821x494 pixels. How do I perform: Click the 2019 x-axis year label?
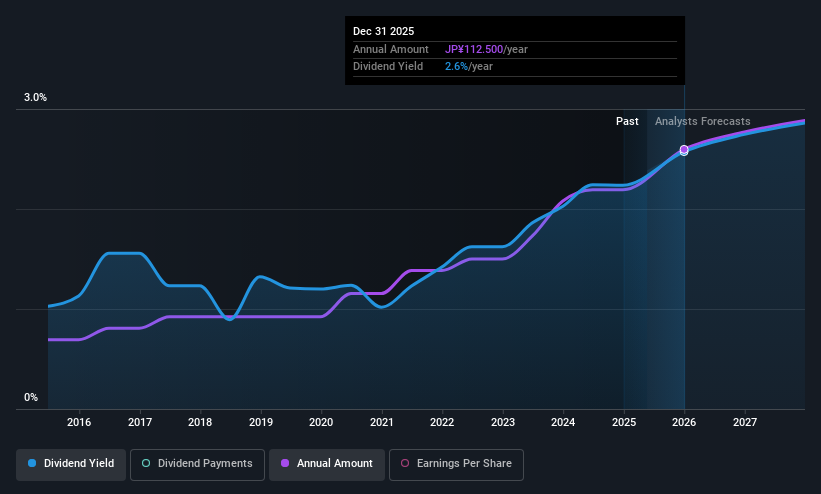(x=261, y=422)
